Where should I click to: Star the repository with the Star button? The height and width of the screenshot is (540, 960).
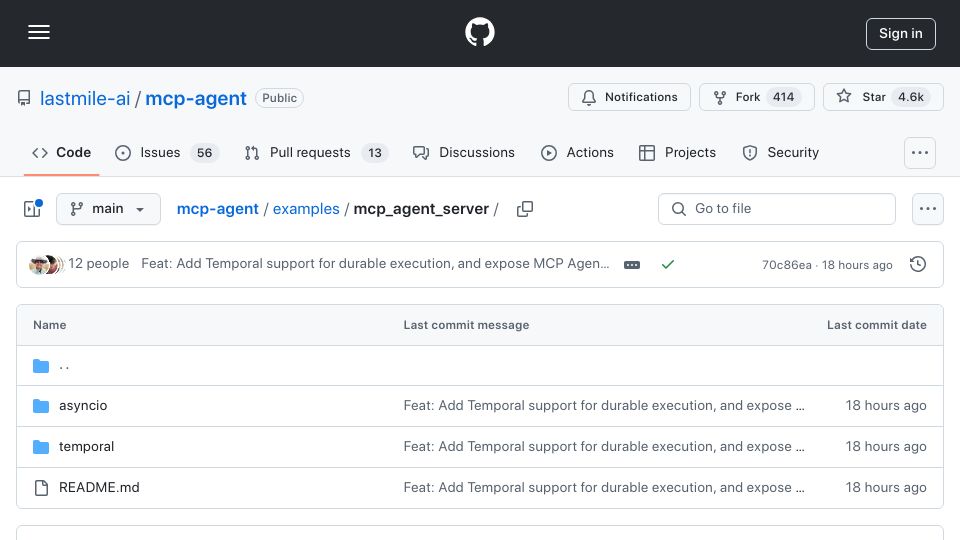883,97
